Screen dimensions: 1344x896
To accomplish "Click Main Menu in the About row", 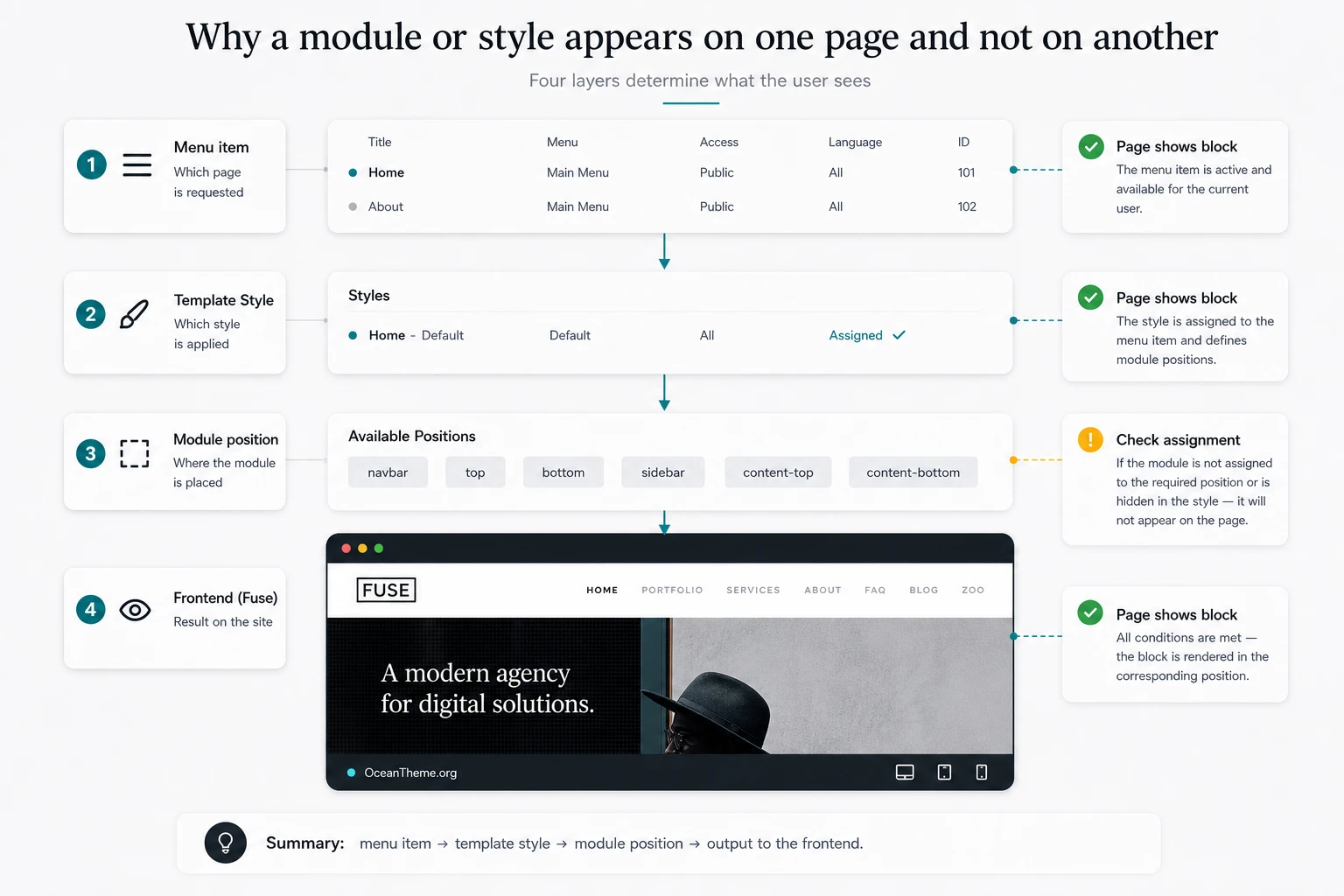I will pyautogui.click(x=577, y=206).
